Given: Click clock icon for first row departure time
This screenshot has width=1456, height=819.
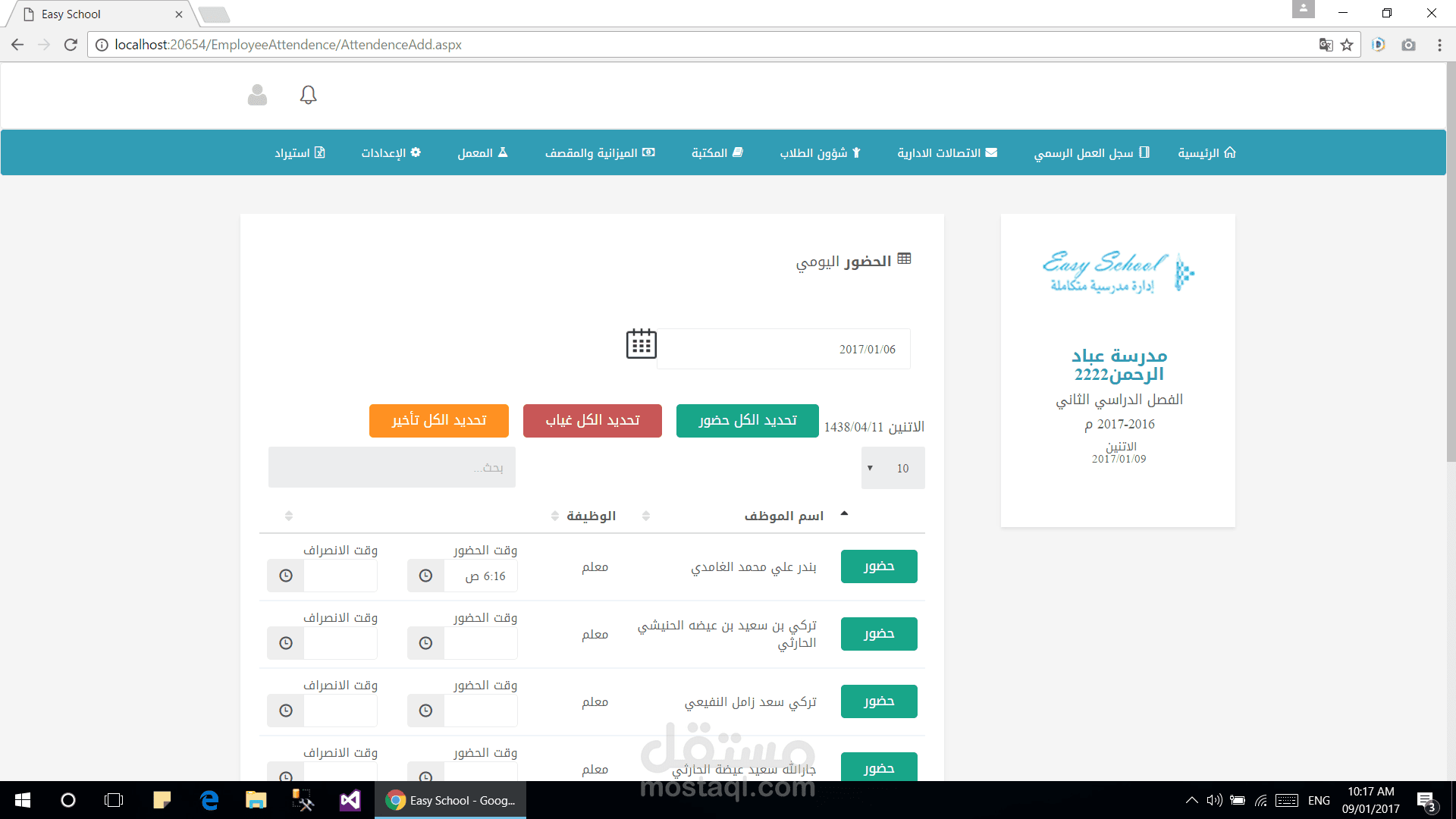Looking at the screenshot, I should [x=286, y=576].
